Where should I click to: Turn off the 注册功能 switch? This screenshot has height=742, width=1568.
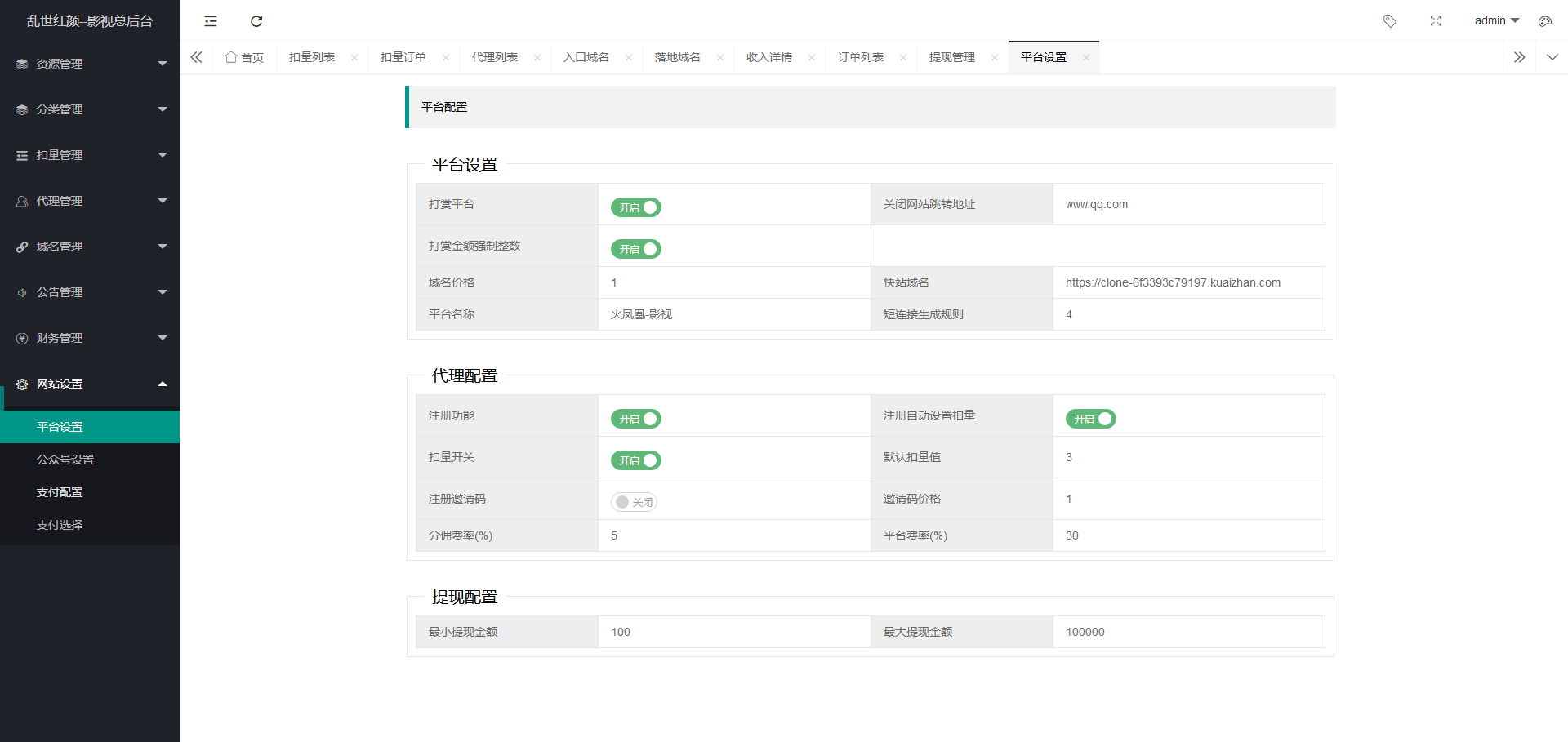pyautogui.click(x=635, y=419)
